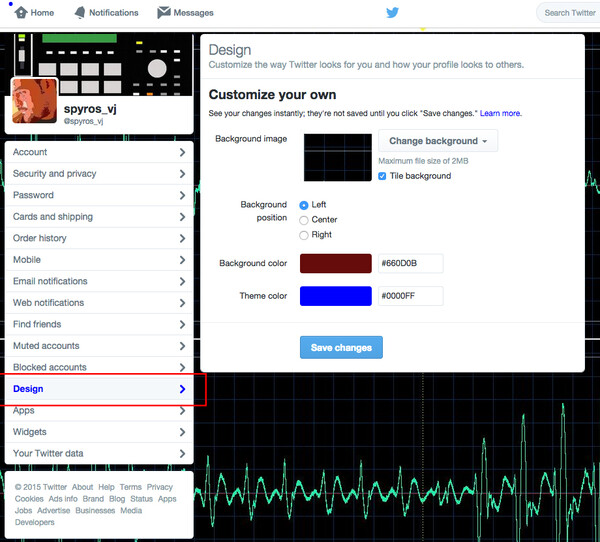Open the Messages navigation label
This screenshot has width=600, height=542.
193,13
